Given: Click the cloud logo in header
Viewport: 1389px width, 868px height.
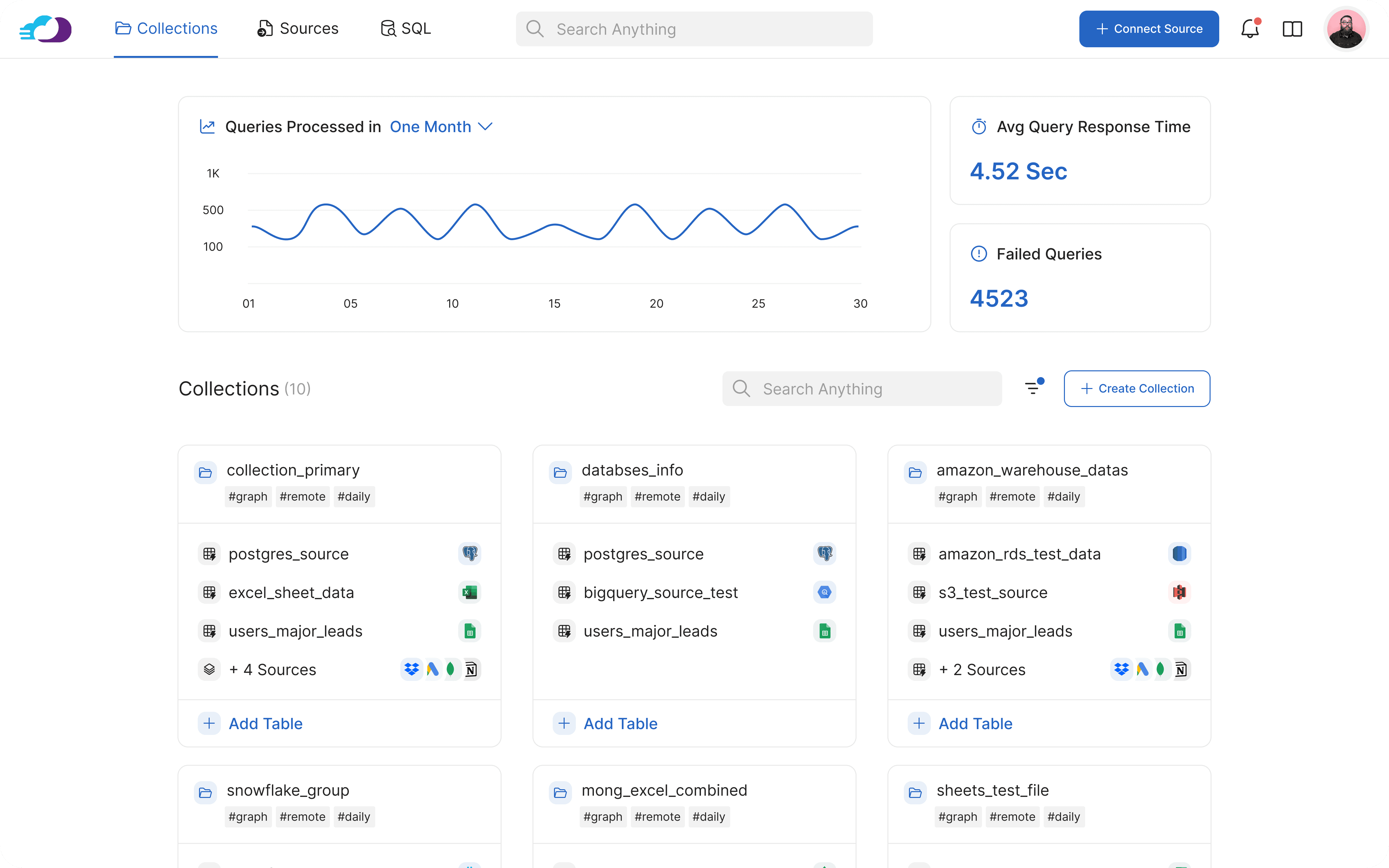Looking at the screenshot, I should [x=45, y=29].
